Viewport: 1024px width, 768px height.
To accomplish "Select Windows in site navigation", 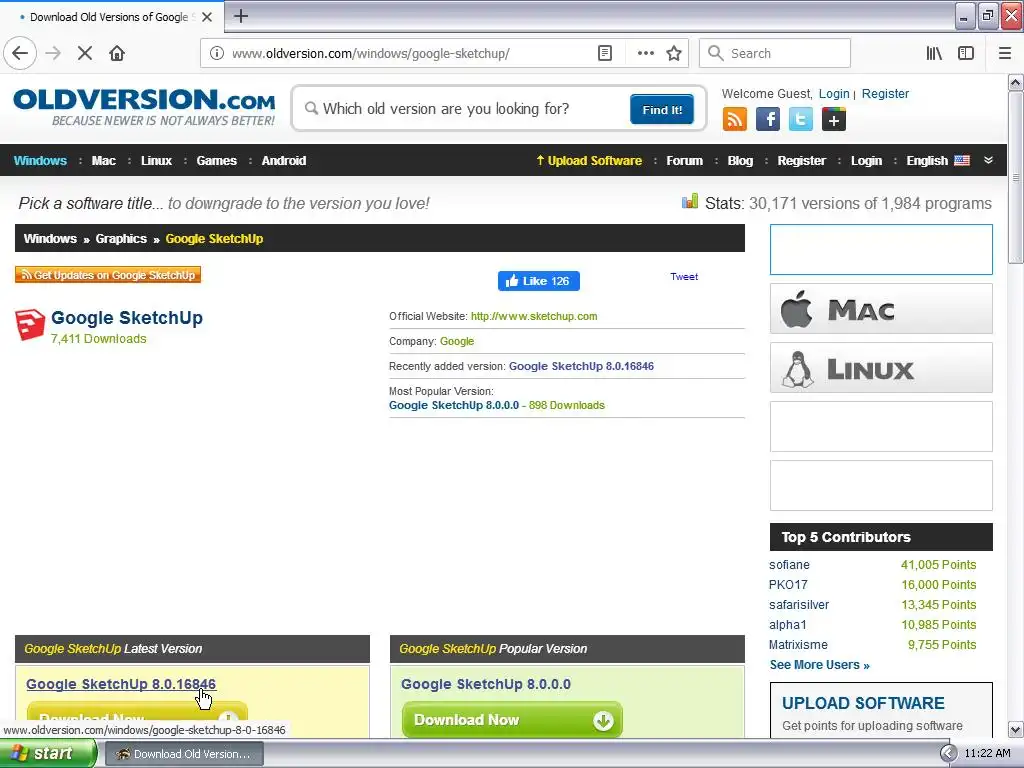I will (40, 161).
